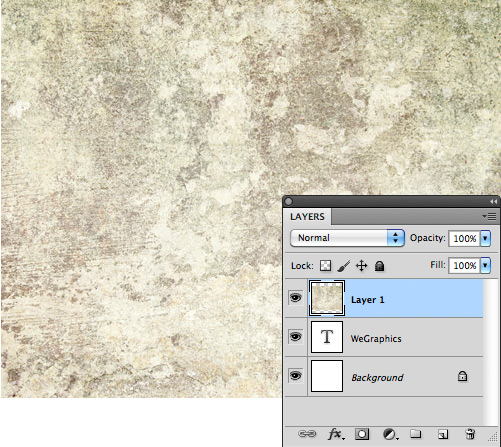
Task: Lock all layer attributes
Action: click(x=379, y=266)
